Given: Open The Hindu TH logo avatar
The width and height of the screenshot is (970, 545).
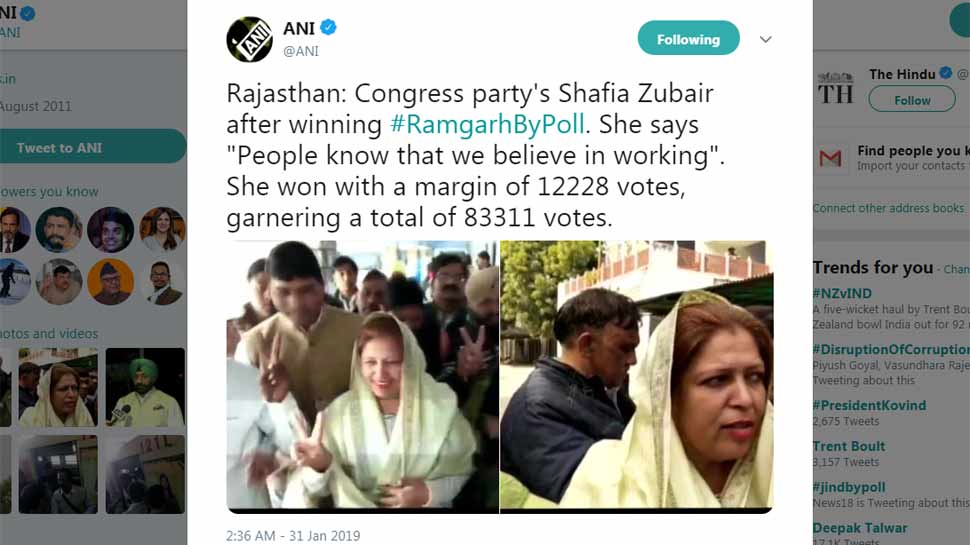Looking at the screenshot, I should 835,88.
